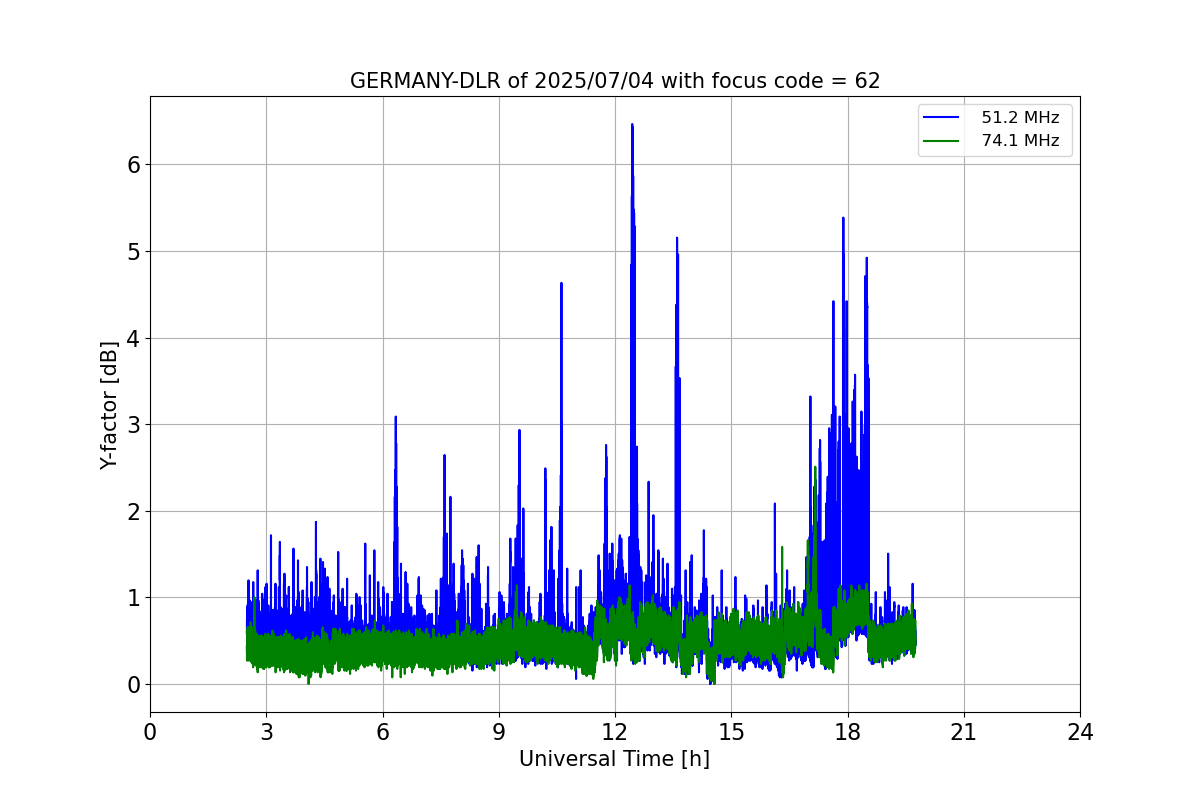The image size is (1200, 800).
Task: Click x-axis tick label '15'
Action: (x=731, y=732)
